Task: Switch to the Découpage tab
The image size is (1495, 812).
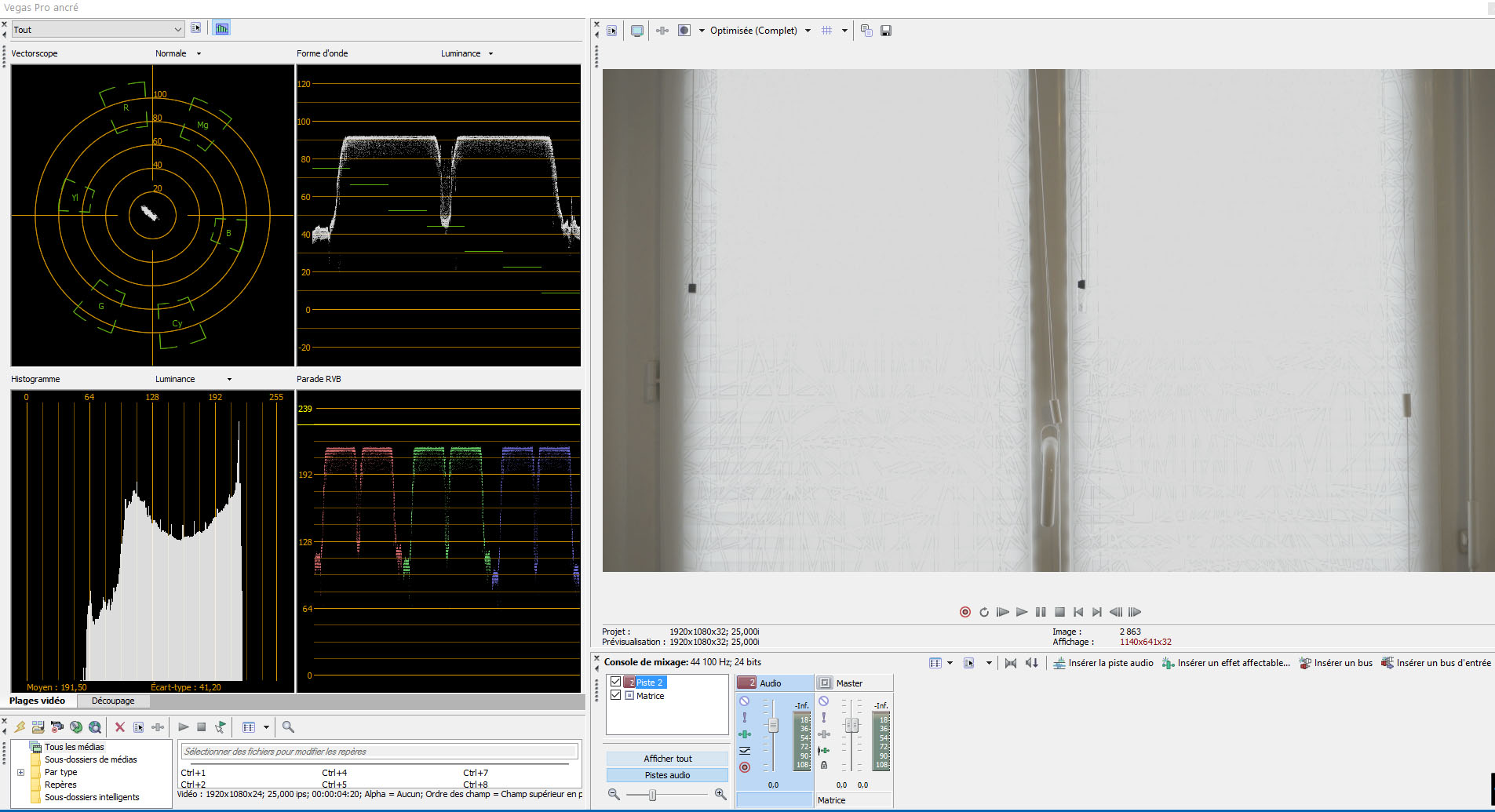Action: 113,701
